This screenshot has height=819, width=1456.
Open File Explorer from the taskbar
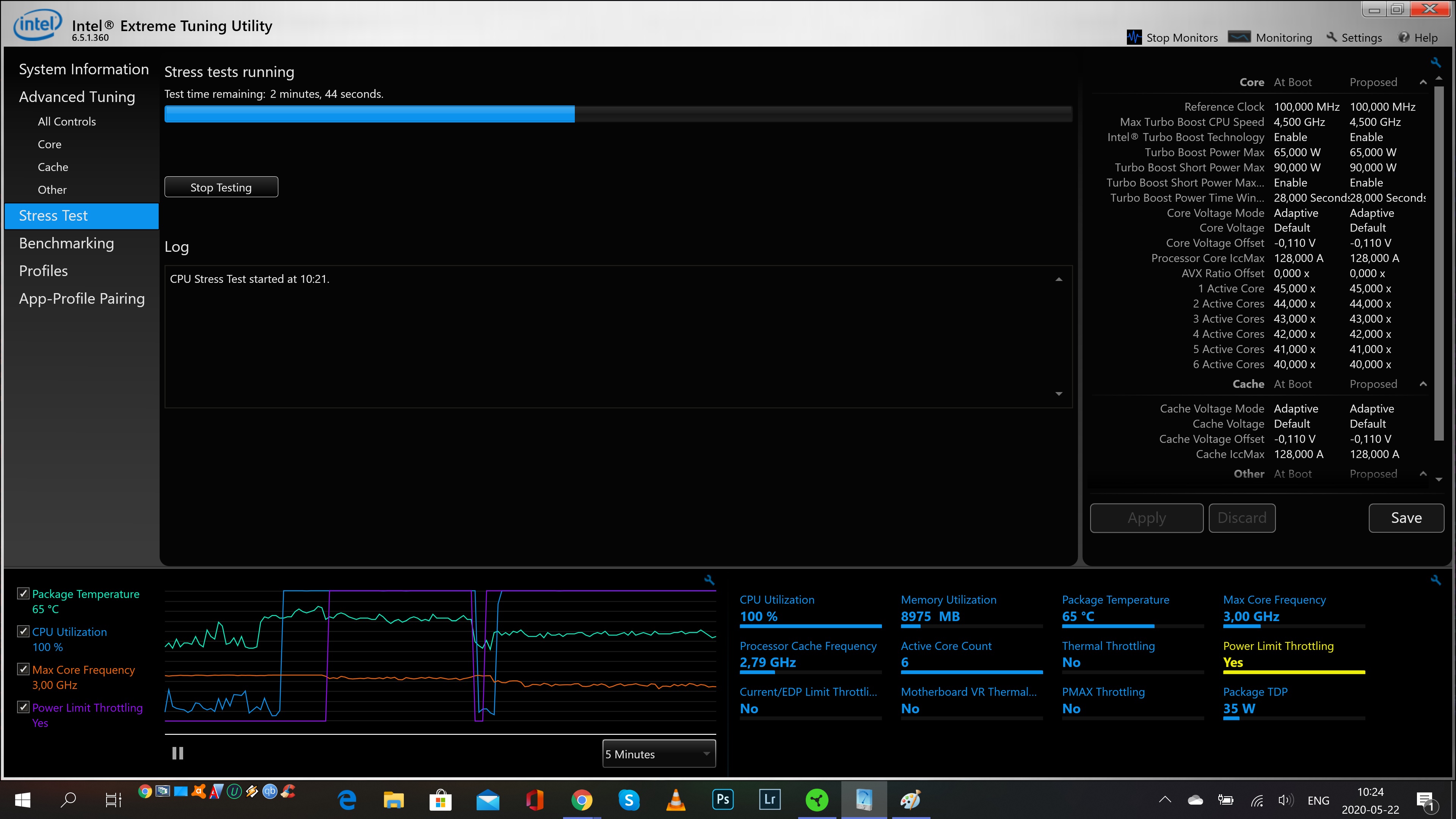(394, 800)
